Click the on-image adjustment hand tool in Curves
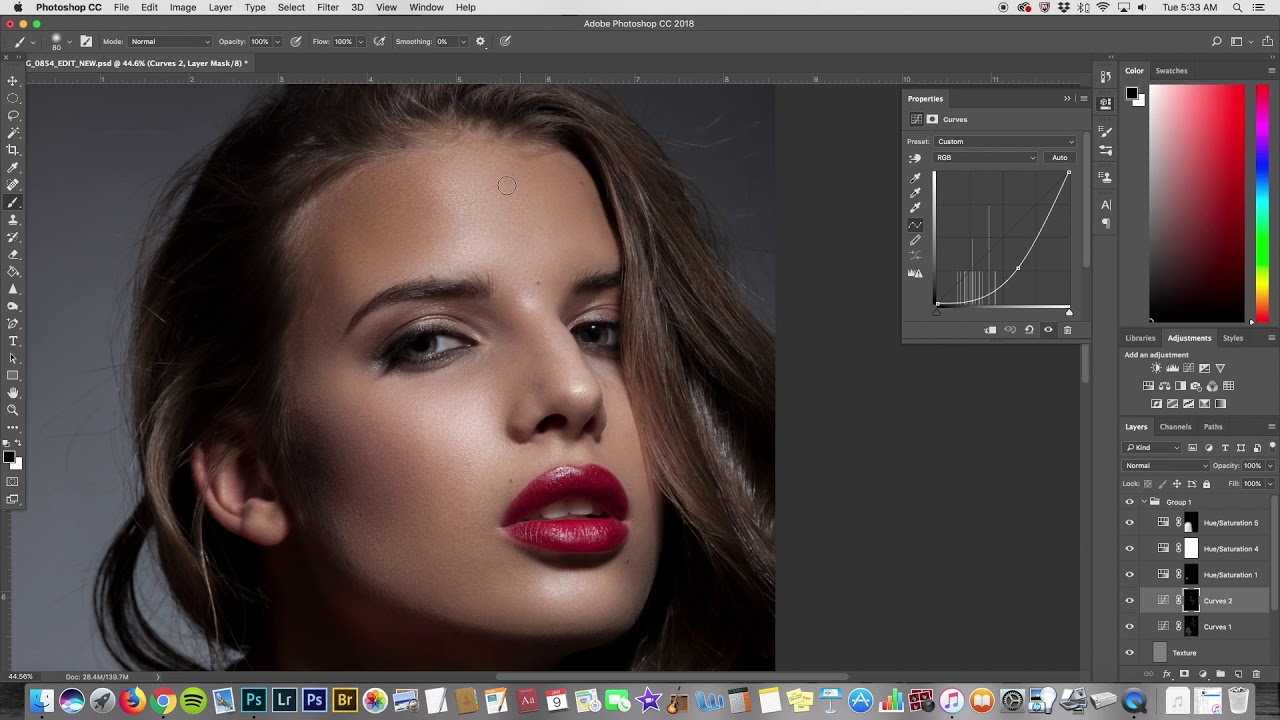Image resolution: width=1280 pixels, height=720 pixels. point(914,158)
